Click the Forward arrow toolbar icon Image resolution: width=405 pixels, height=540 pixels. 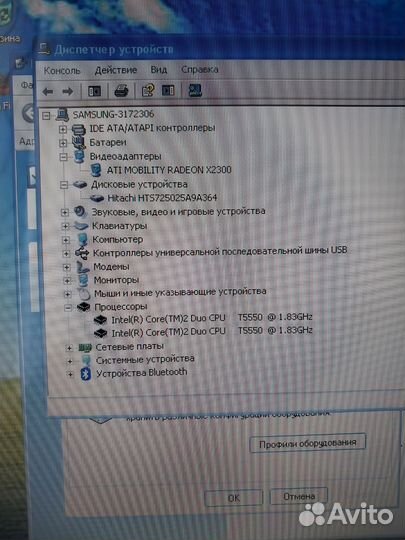68,92
